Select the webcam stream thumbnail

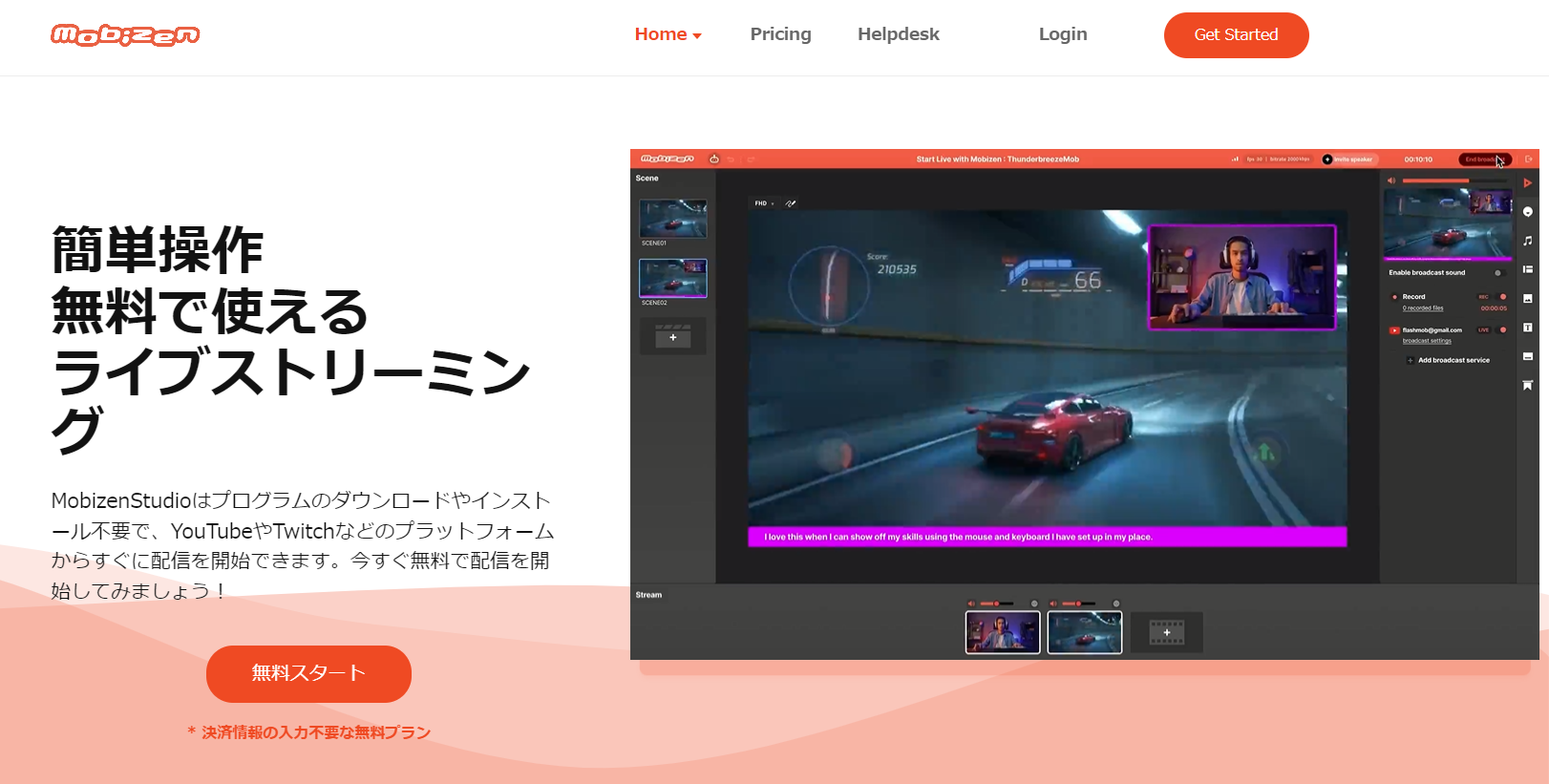1003,632
